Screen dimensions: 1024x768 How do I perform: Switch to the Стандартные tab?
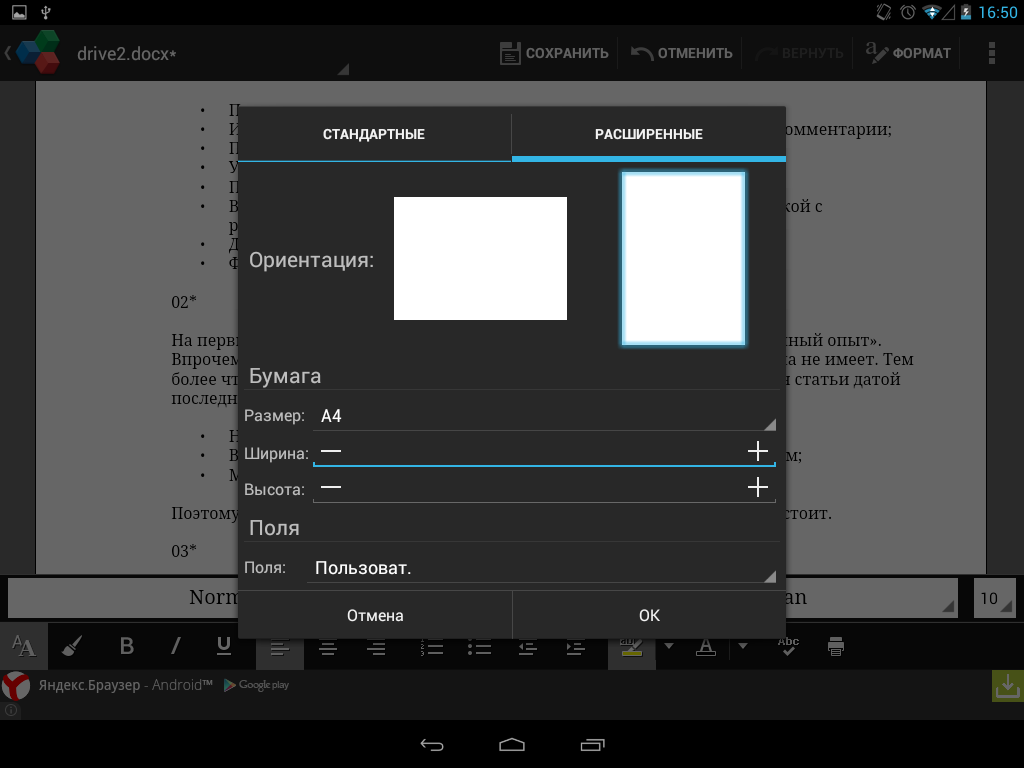coord(374,134)
